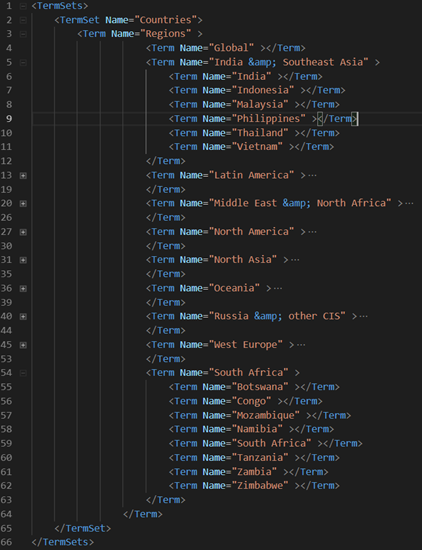The width and height of the screenshot is (422, 550).
Task: Click the &amp; entity in Russia line
Action: point(268,316)
